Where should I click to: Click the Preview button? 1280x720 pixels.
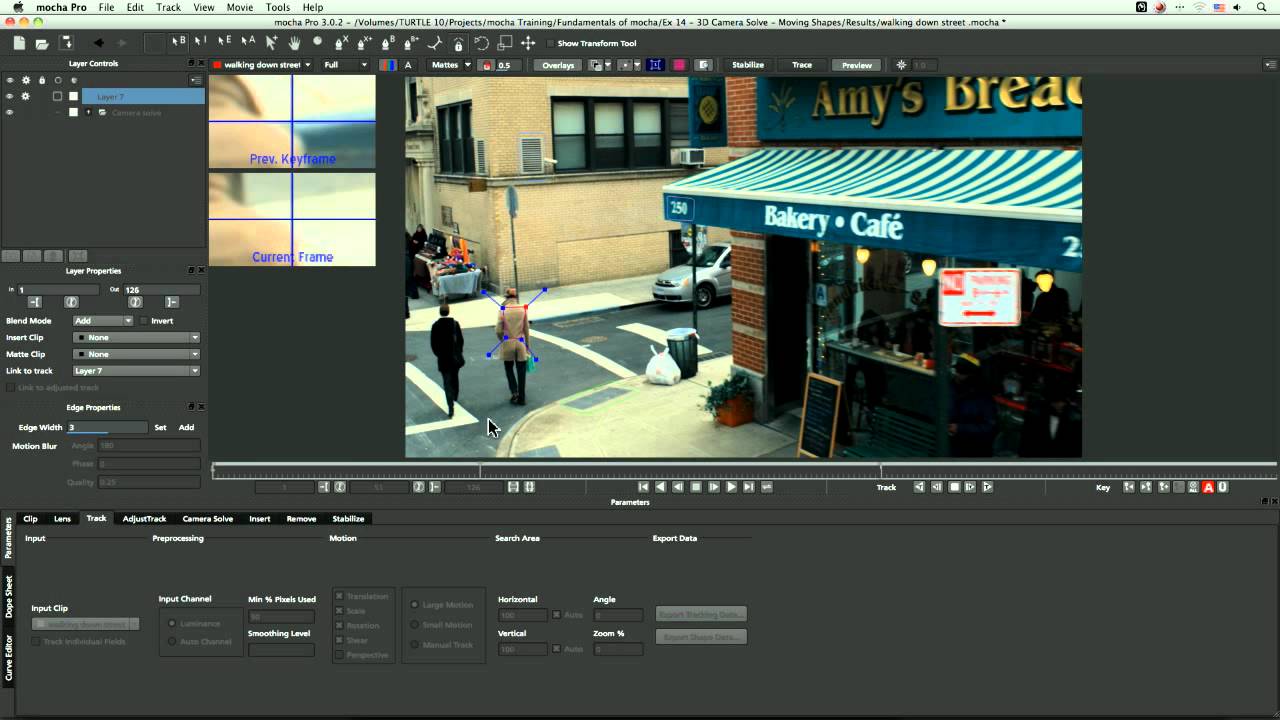coord(857,65)
